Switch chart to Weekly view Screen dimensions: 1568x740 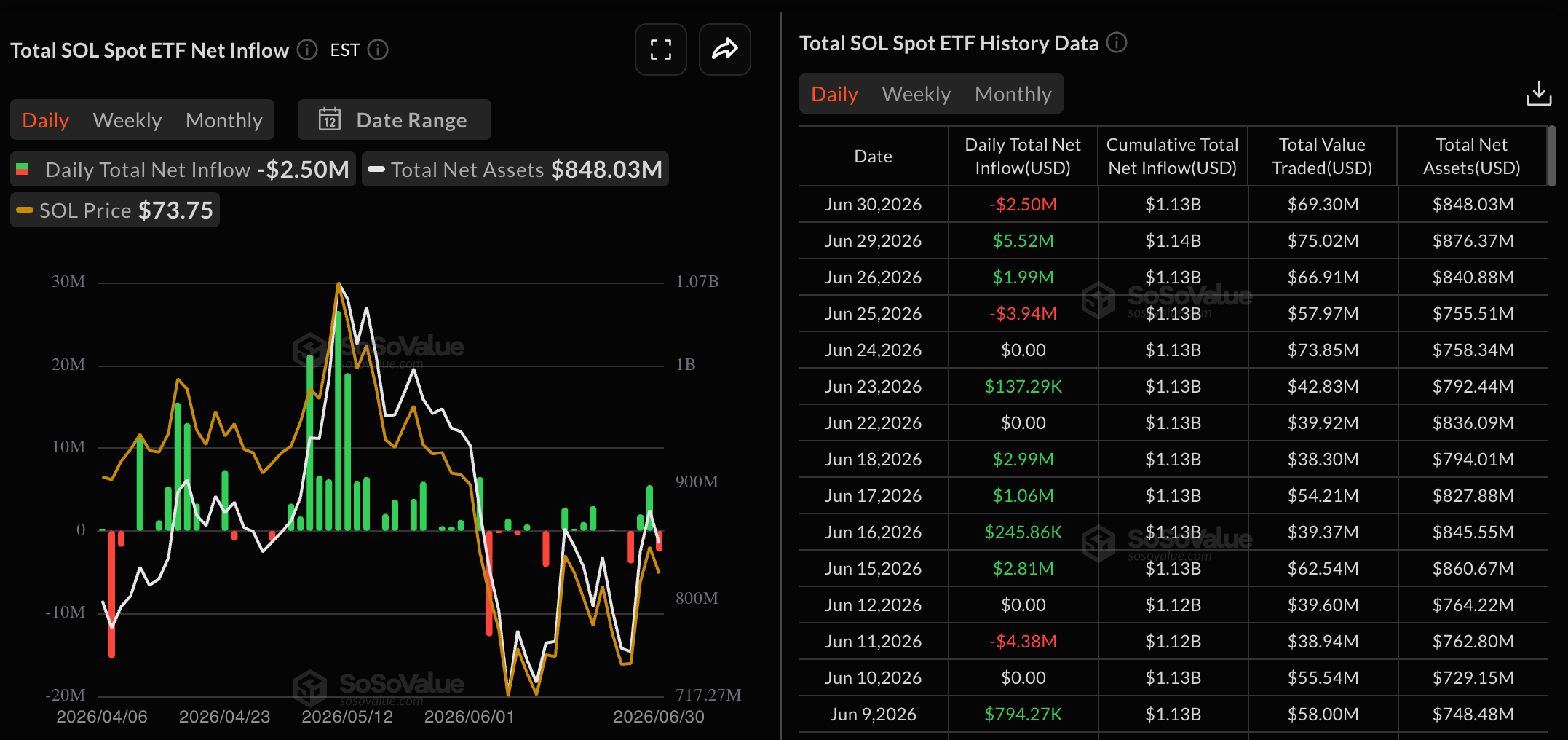[127, 119]
